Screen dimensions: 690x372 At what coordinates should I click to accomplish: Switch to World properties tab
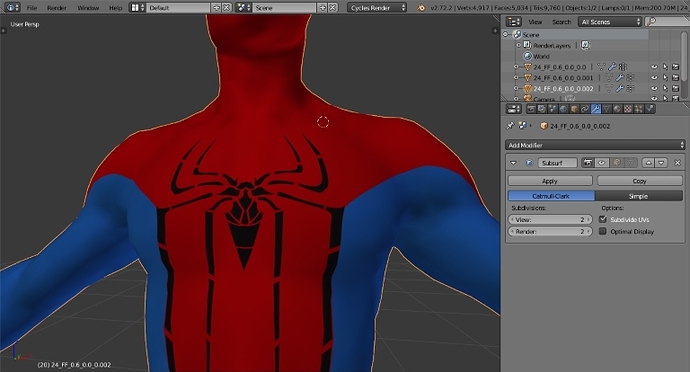(x=563, y=109)
